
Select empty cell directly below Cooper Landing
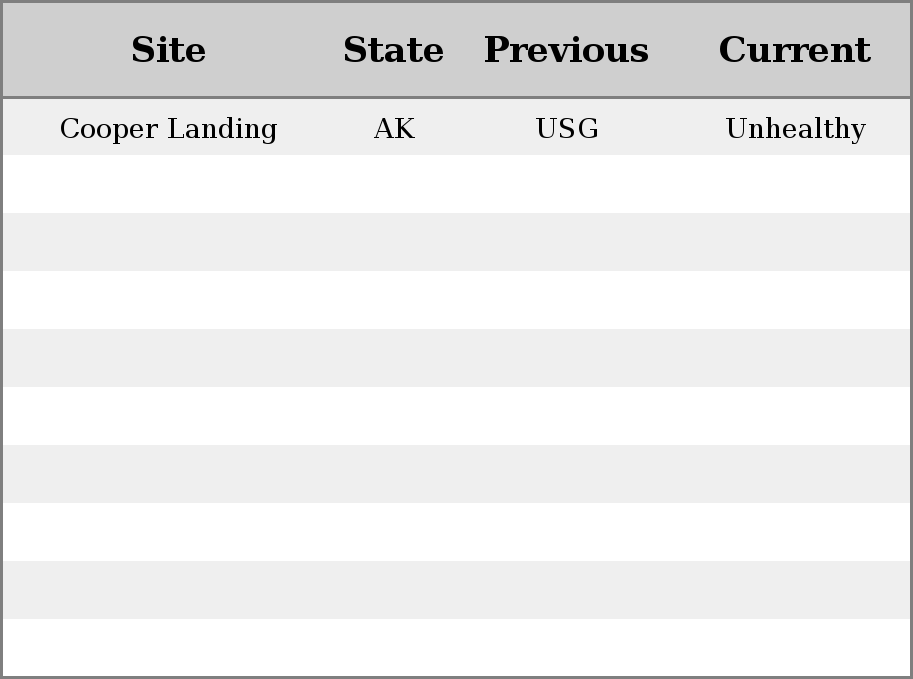[168, 184]
